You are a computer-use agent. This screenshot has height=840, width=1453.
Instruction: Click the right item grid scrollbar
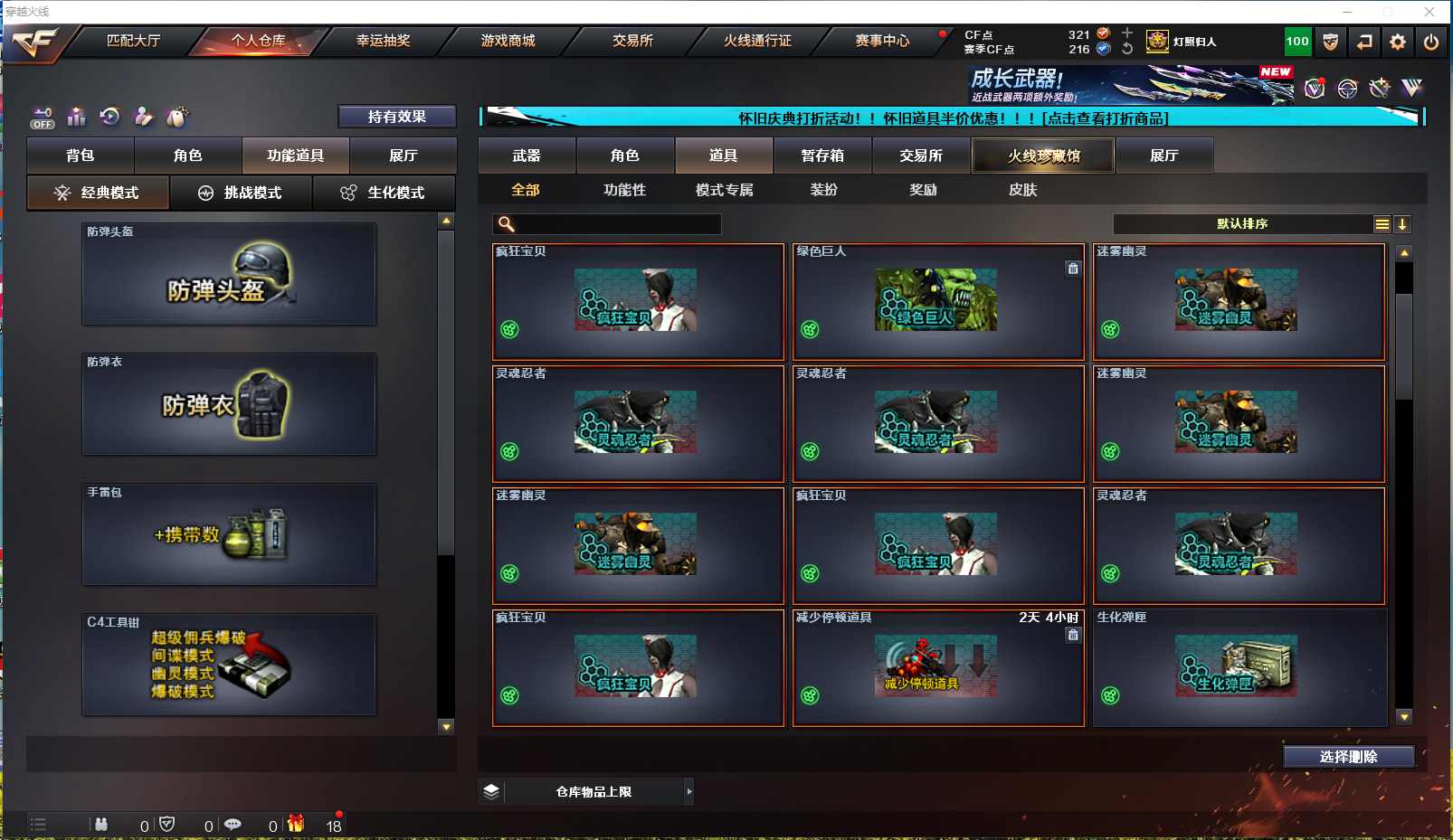tap(1404, 485)
